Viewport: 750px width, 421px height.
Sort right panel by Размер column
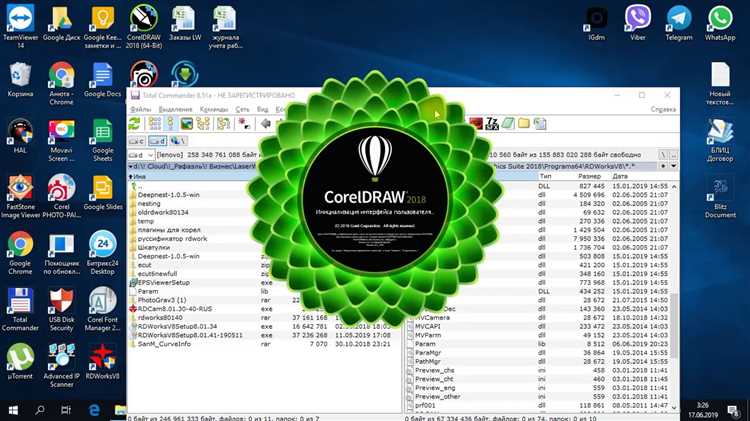click(x=589, y=177)
